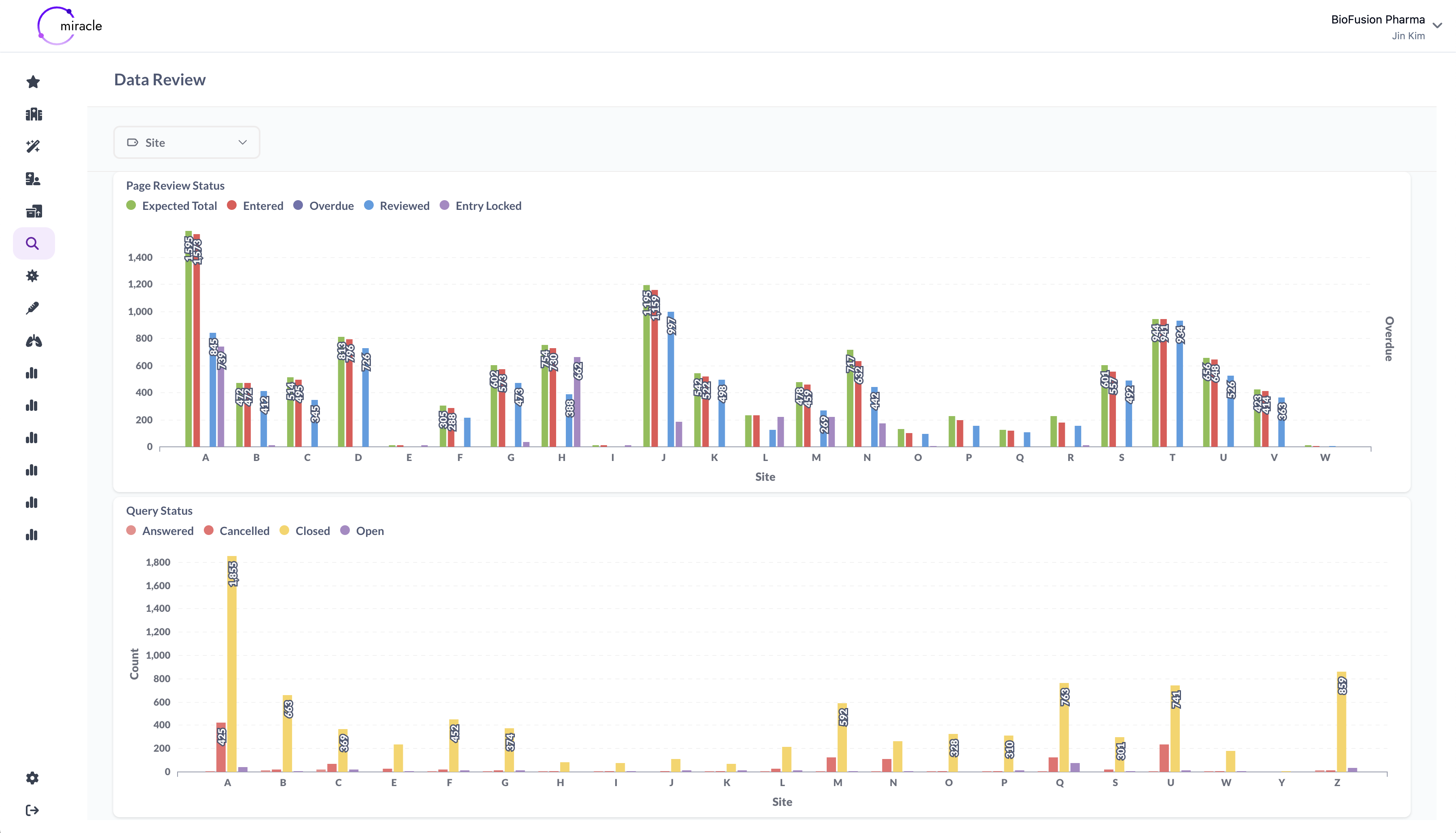Open the thermometer sidebar icon
1456x833 pixels.
(x=33, y=309)
